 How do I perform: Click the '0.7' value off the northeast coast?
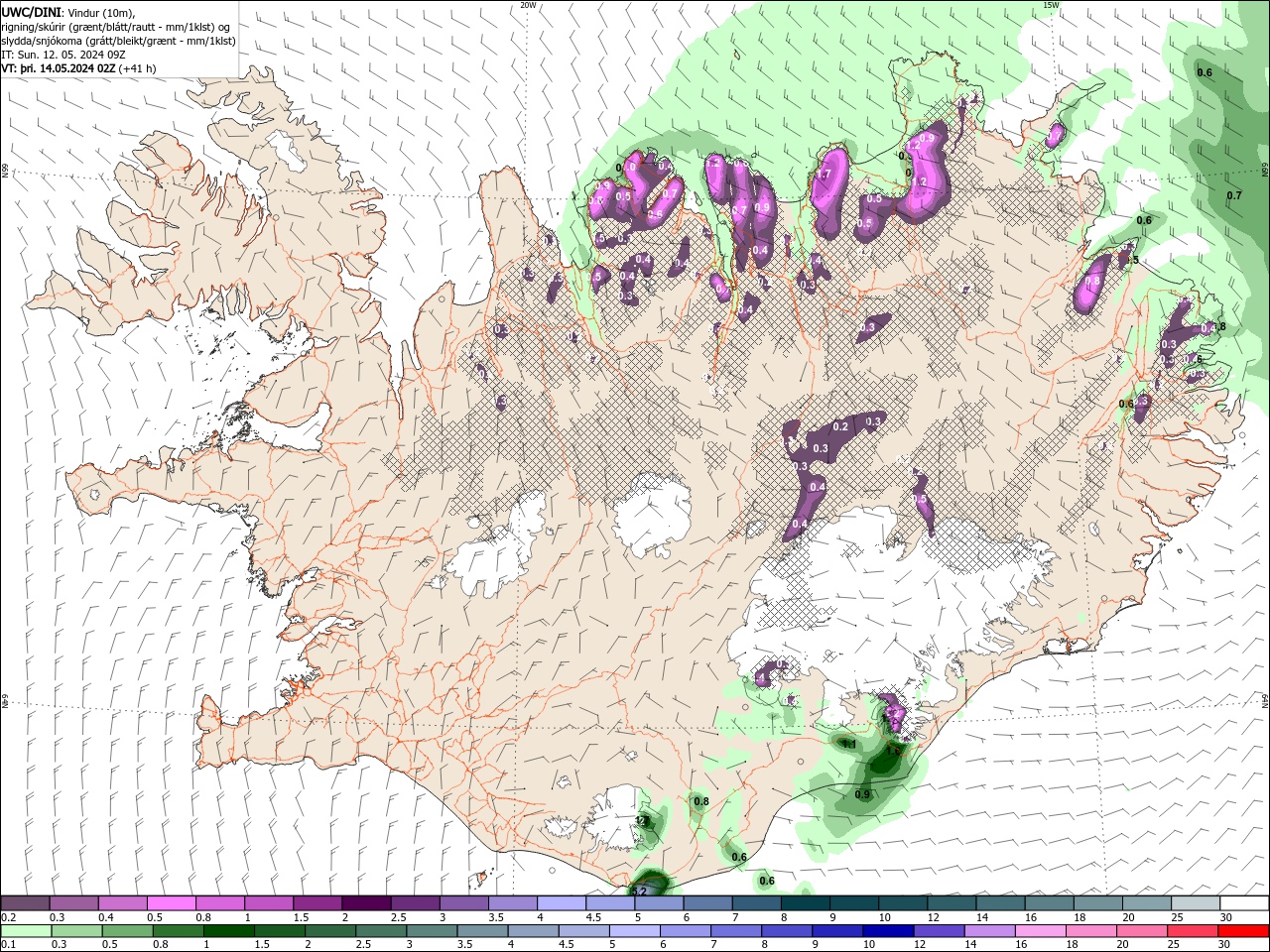pos(1233,195)
